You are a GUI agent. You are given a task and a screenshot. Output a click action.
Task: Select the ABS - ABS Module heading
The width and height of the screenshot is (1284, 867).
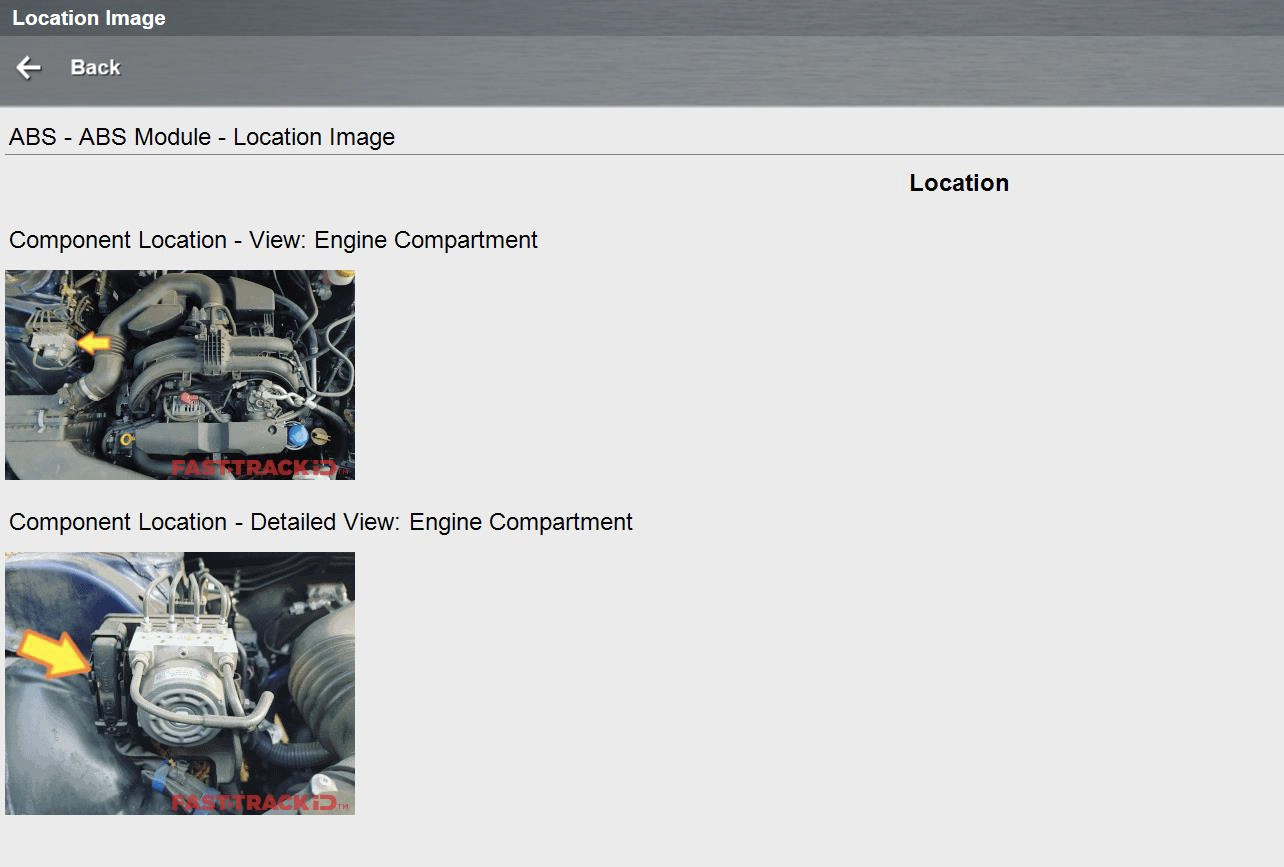pyautogui.click(x=202, y=137)
